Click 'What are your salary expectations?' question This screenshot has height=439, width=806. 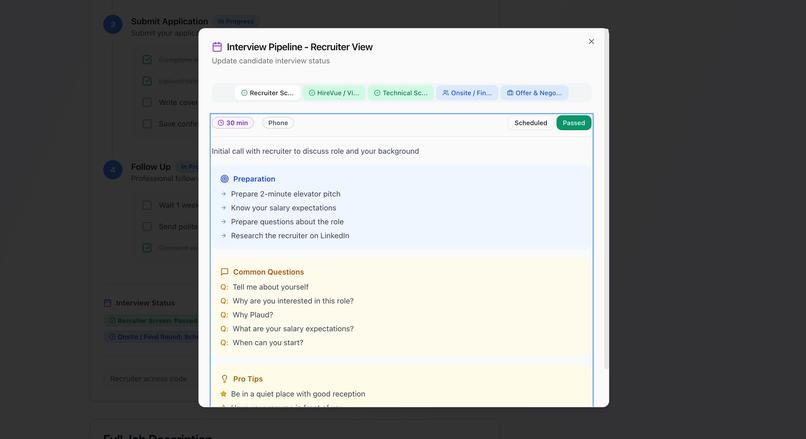point(293,328)
